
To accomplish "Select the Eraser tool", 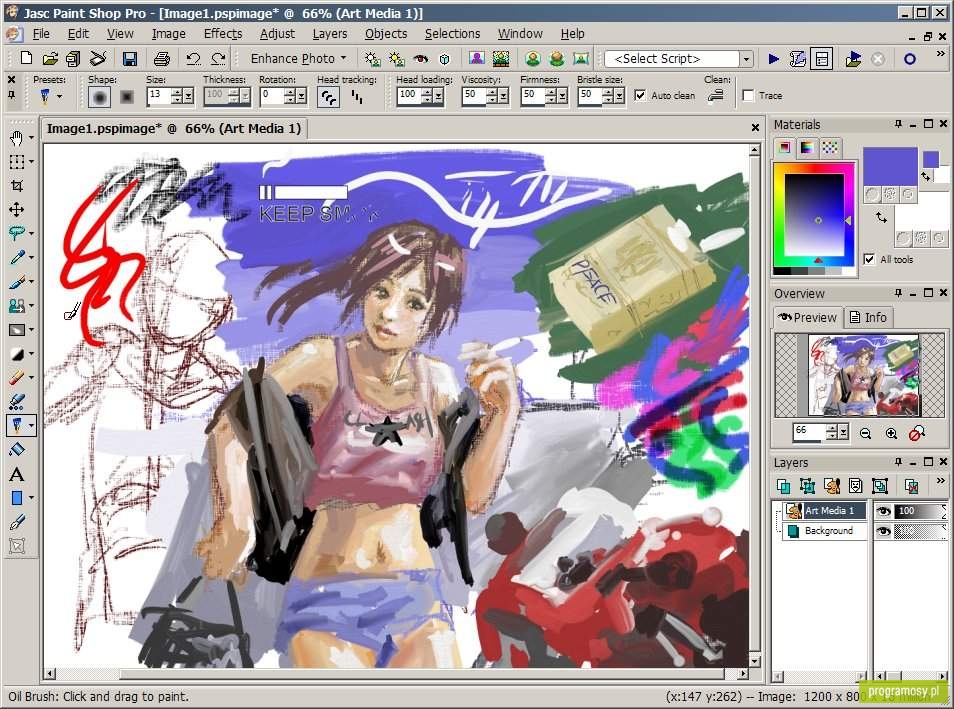I will coord(16,378).
